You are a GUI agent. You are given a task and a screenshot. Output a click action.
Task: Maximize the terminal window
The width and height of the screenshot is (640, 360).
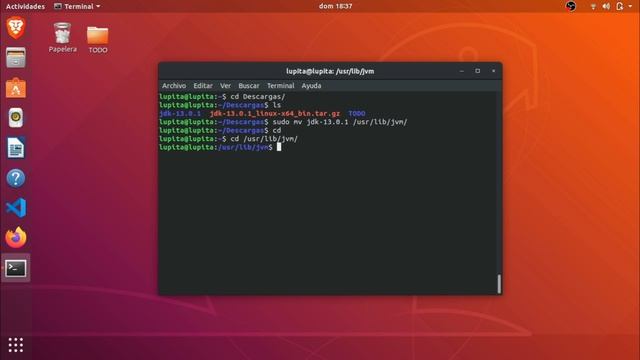pos(478,71)
